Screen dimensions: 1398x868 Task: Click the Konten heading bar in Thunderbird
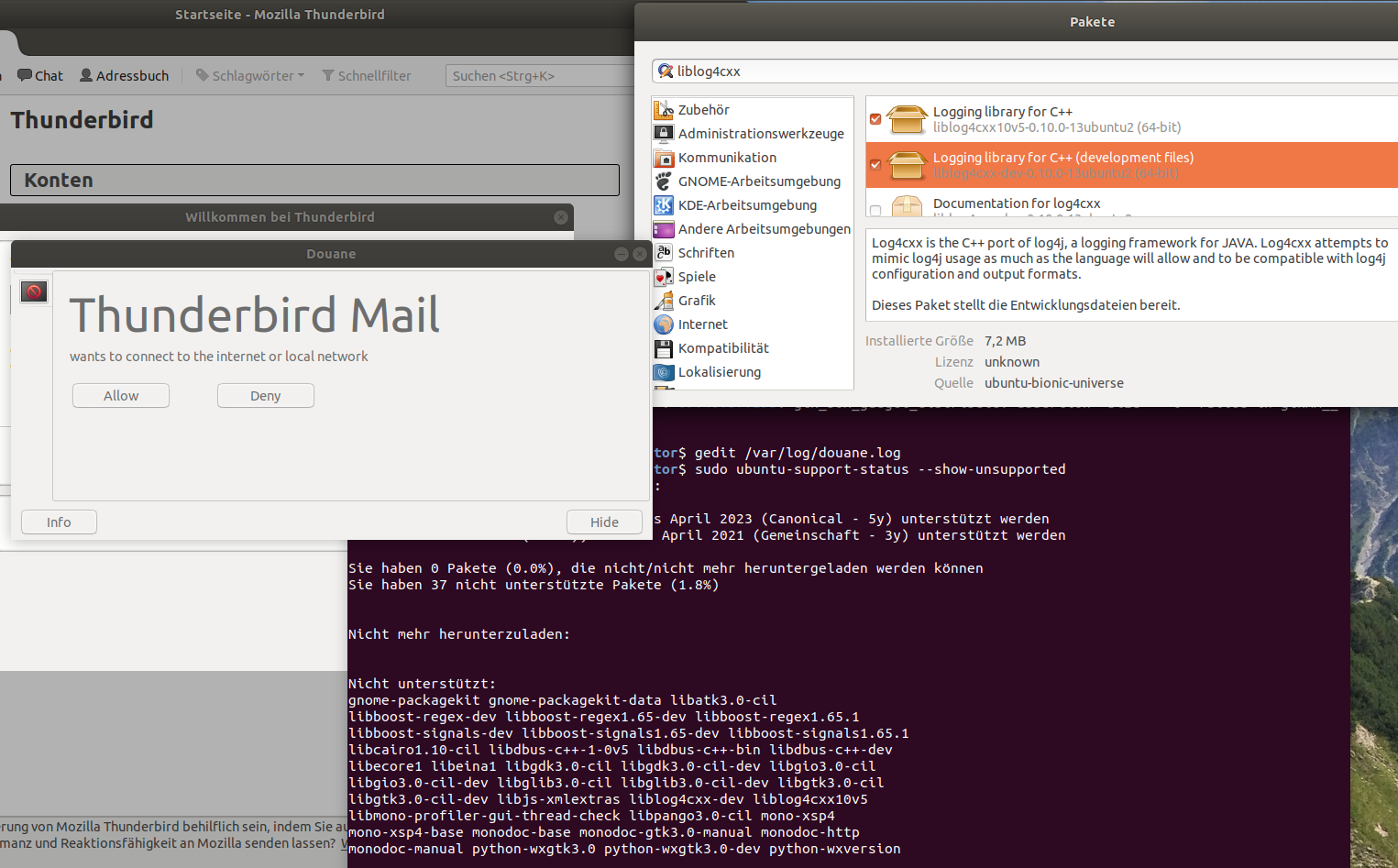coord(314,180)
